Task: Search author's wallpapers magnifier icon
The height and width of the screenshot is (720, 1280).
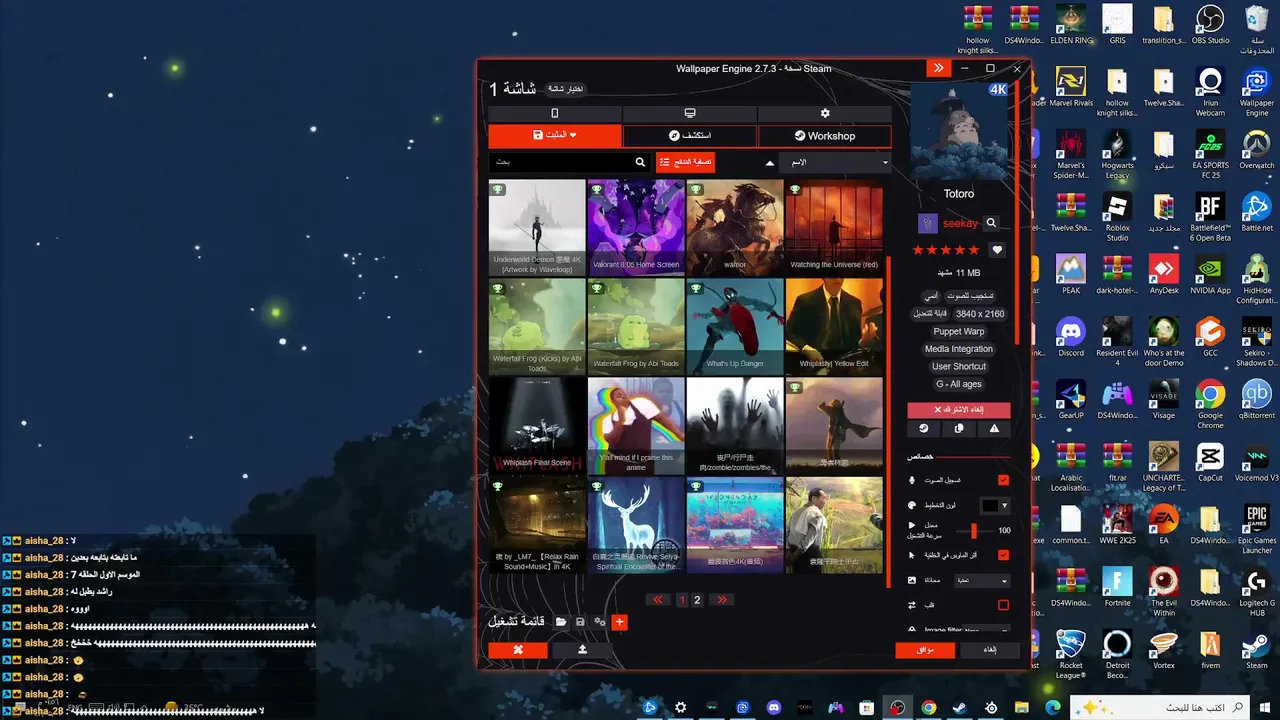Action: point(991,223)
